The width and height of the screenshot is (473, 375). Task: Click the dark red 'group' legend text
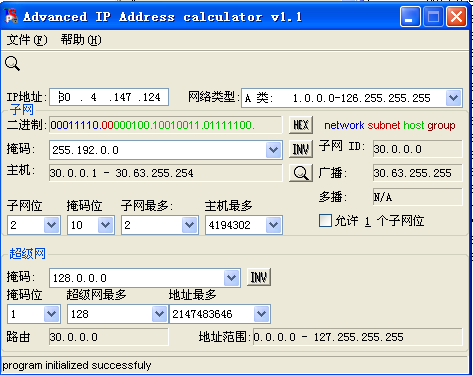(441, 125)
